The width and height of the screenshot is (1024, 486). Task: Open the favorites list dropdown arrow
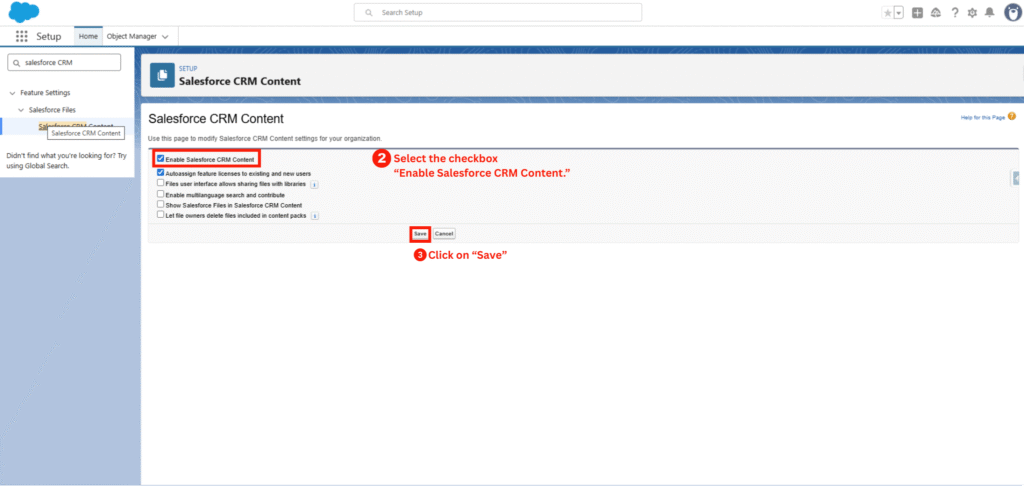[x=898, y=13]
